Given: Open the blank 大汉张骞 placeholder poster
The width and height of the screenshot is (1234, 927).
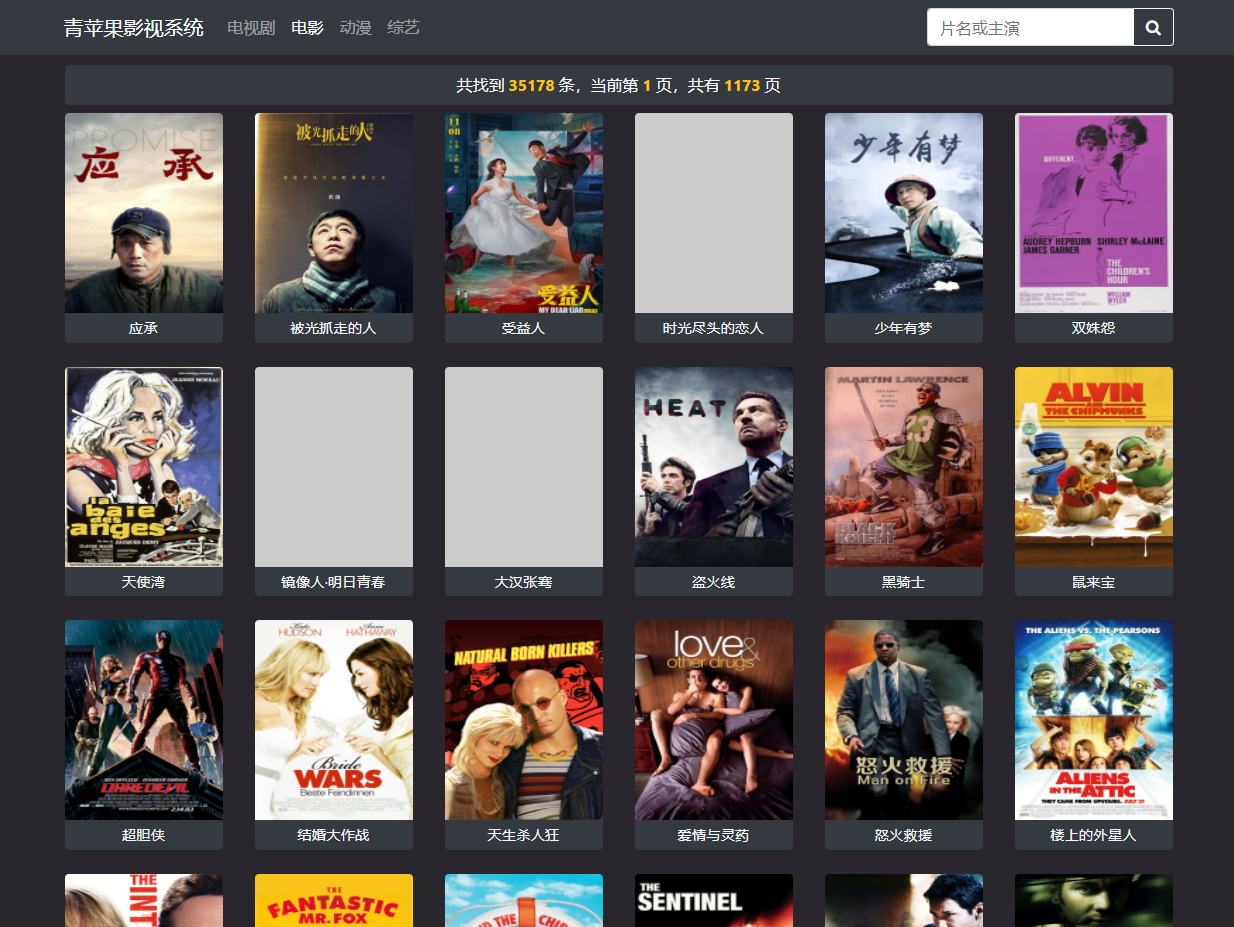Looking at the screenshot, I should 524,467.
